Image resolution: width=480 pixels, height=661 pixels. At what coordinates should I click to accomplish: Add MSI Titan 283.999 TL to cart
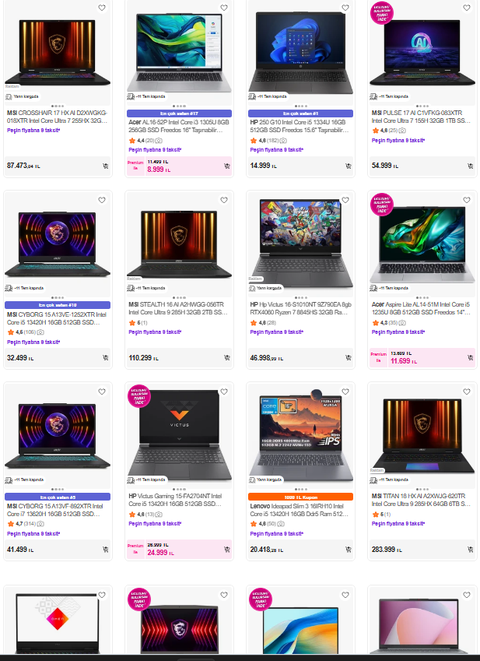(x=470, y=549)
